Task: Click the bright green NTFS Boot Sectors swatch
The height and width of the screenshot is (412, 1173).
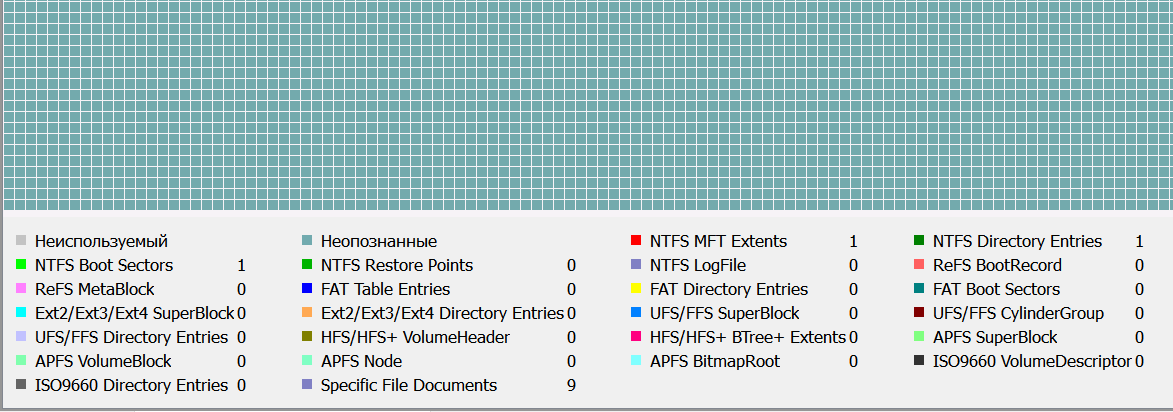Action: tap(21, 265)
